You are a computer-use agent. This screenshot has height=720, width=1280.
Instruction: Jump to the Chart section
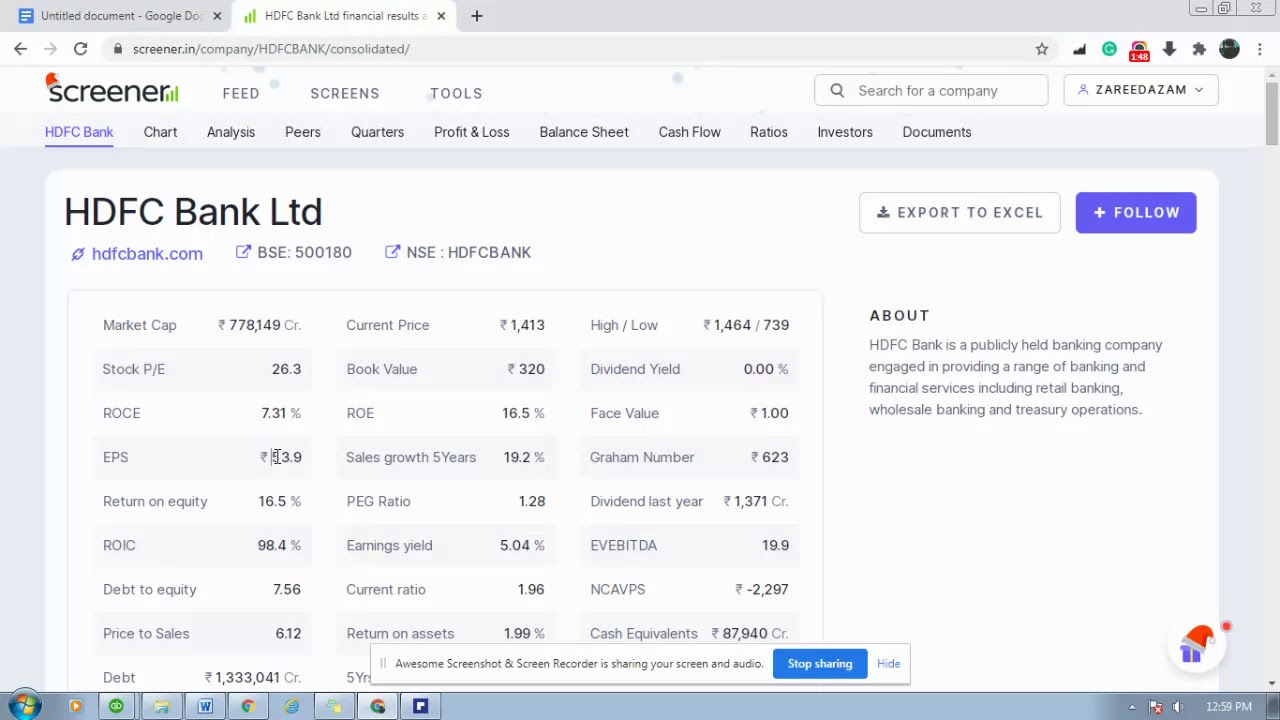pyautogui.click(x=160, y=132)
